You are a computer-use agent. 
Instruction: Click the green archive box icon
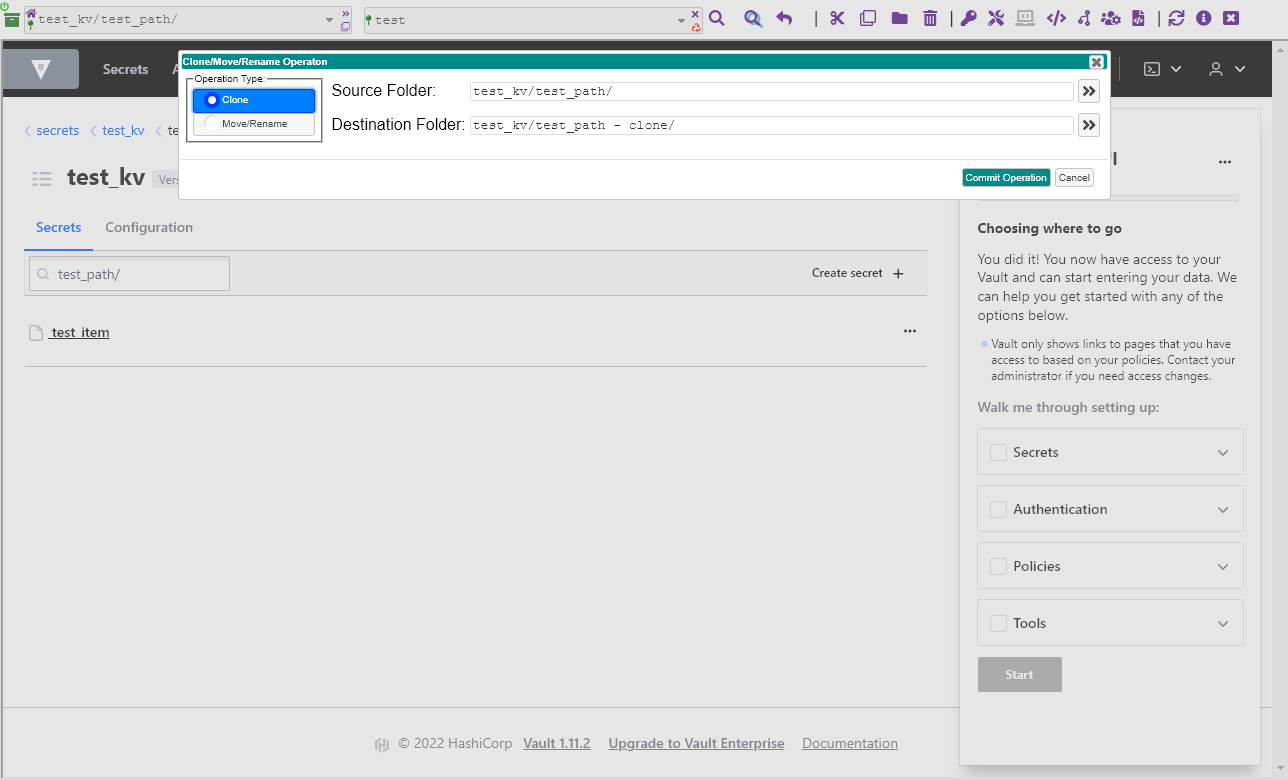pos(12,20)
